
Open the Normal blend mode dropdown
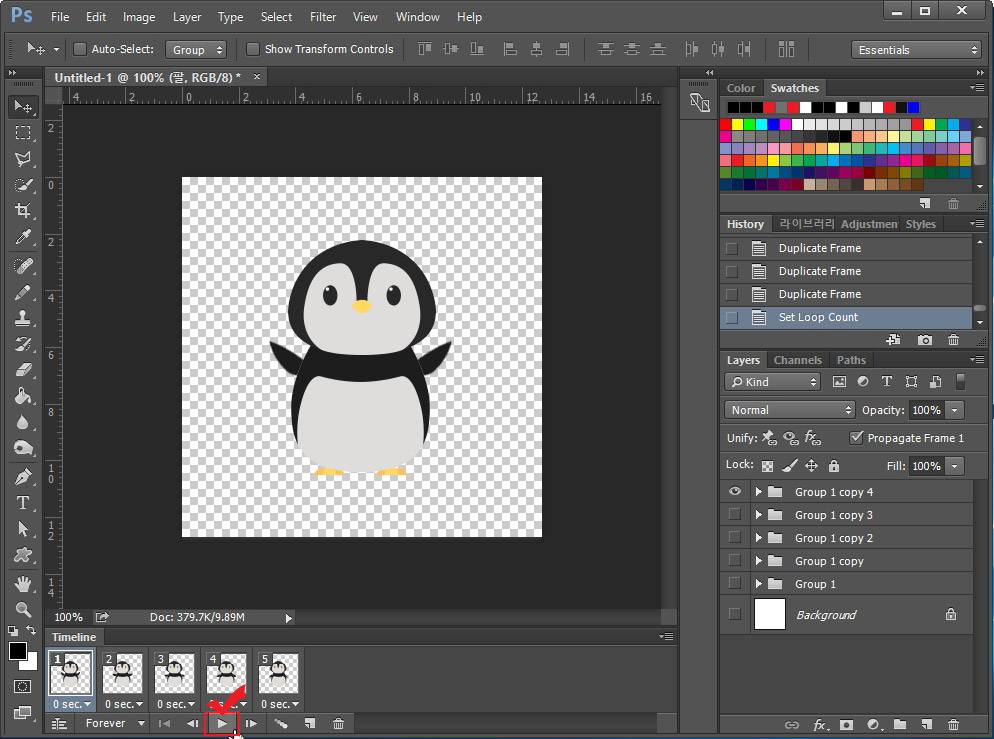click(x=789, y=410)
